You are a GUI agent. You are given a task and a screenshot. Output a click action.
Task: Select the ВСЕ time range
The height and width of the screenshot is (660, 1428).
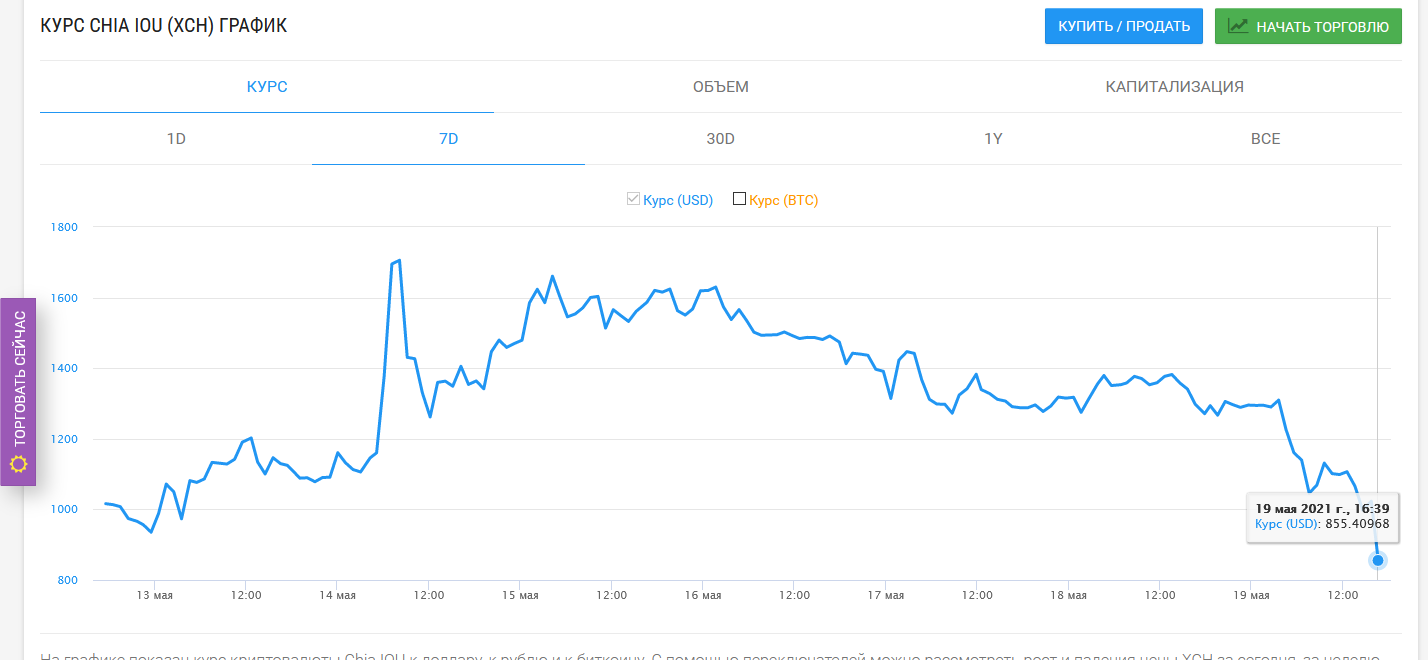[x=1266, y=139]
